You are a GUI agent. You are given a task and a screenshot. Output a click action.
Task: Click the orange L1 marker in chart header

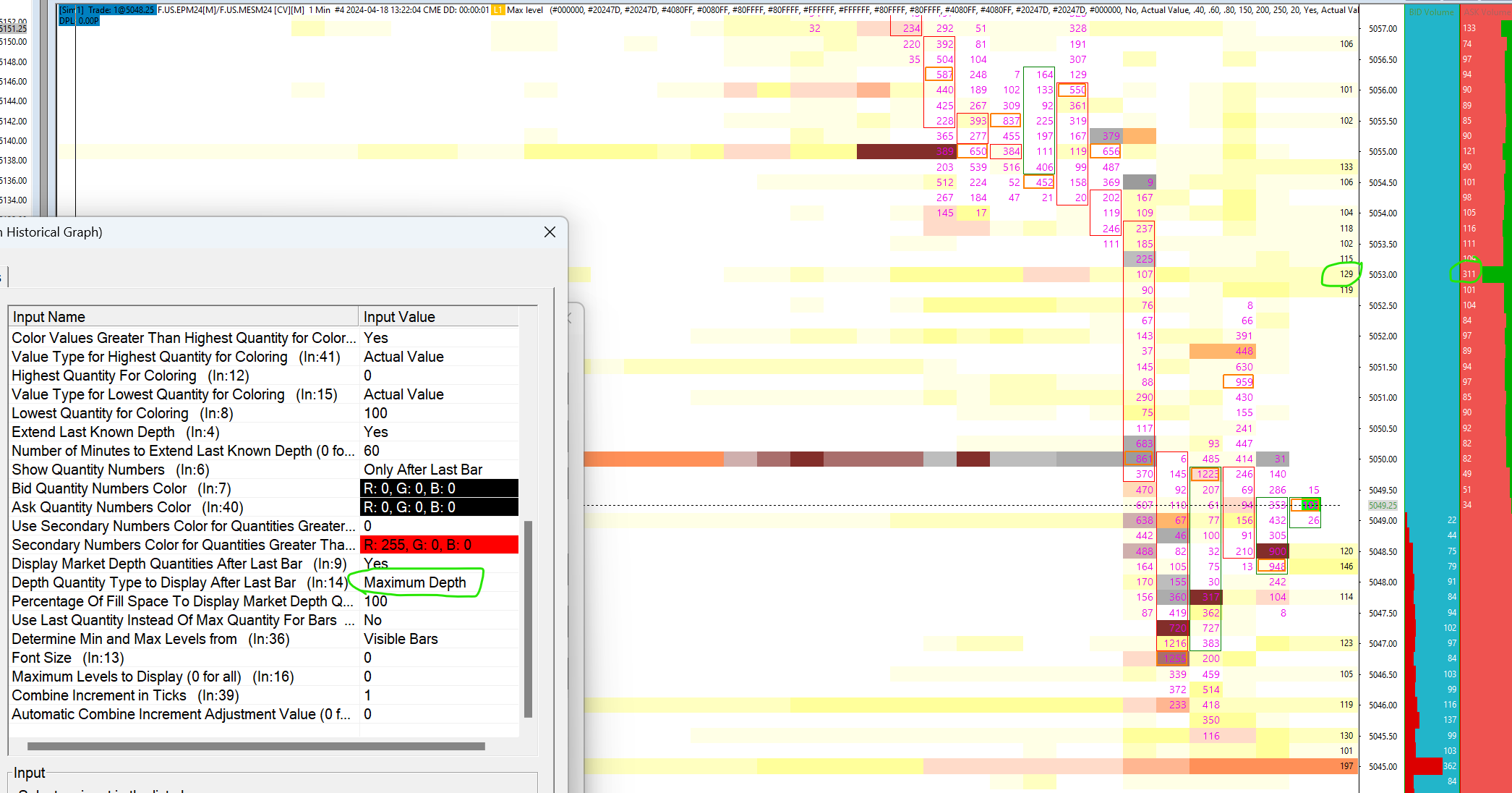[497, 10]
